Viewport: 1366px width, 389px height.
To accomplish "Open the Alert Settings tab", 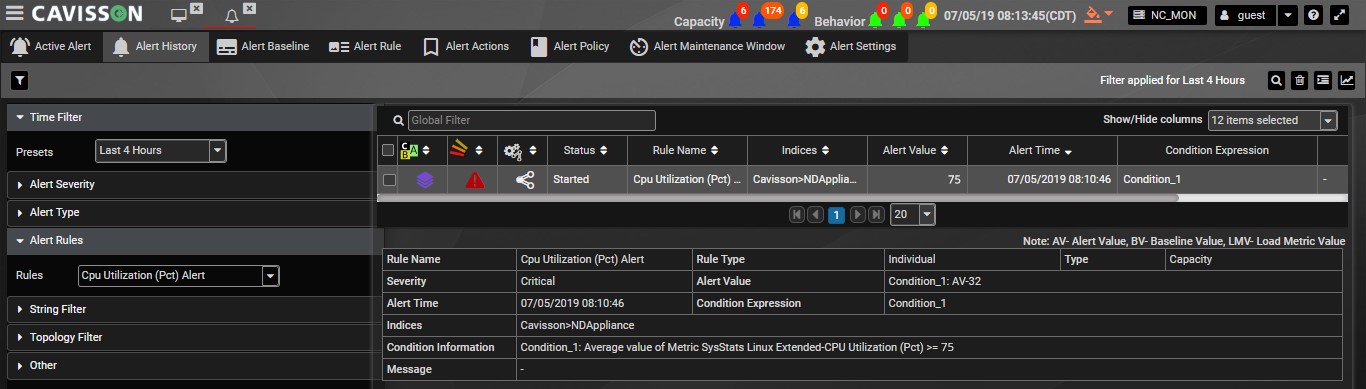I will 851,46.
